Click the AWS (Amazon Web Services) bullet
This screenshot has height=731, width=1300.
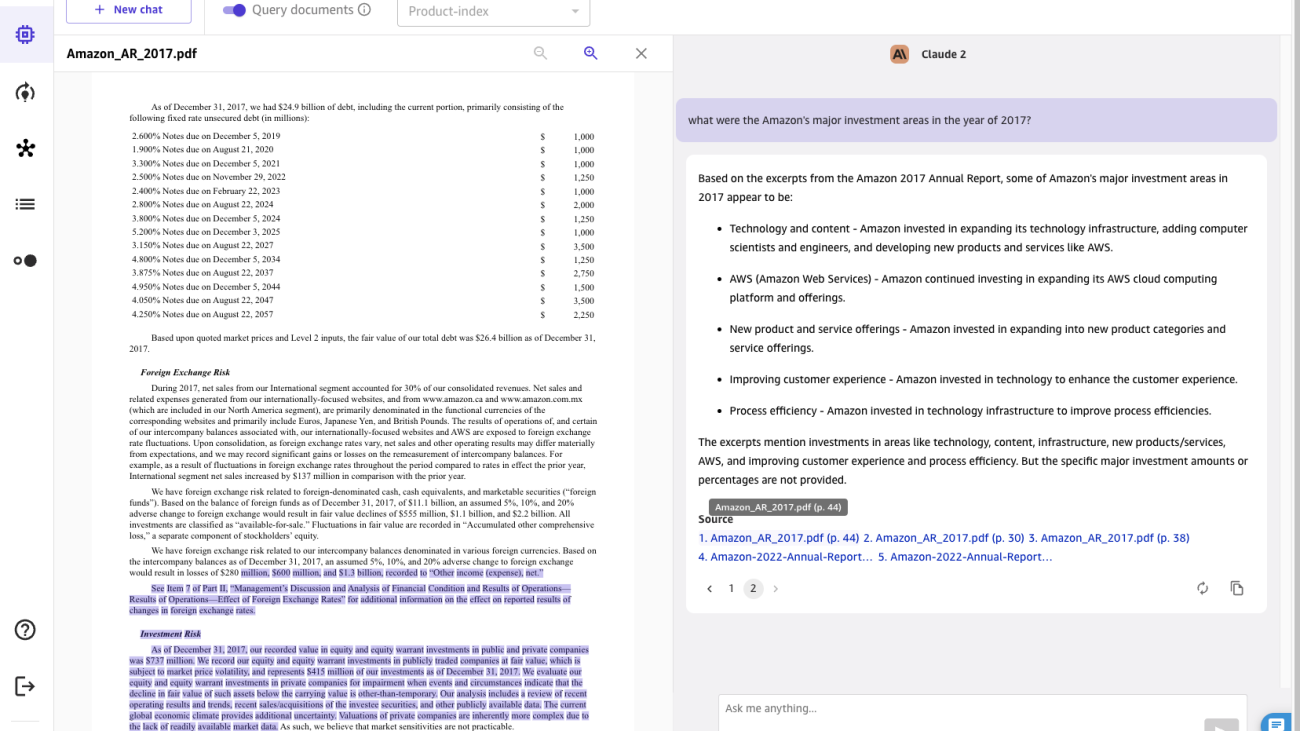click(973, 288)
